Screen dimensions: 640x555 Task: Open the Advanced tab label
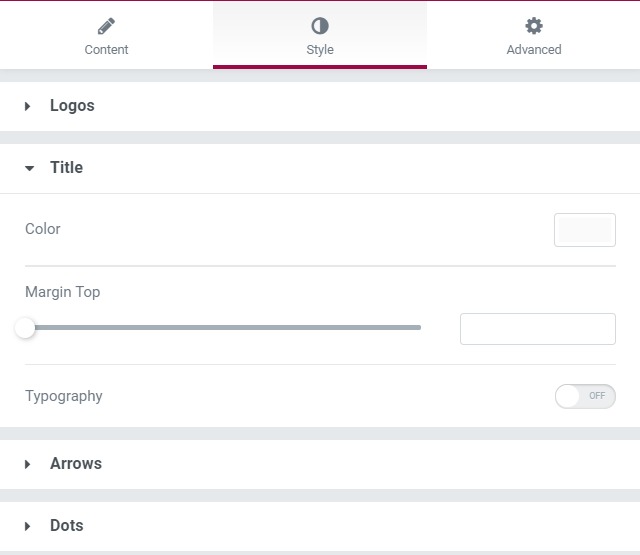click(534, 49)
